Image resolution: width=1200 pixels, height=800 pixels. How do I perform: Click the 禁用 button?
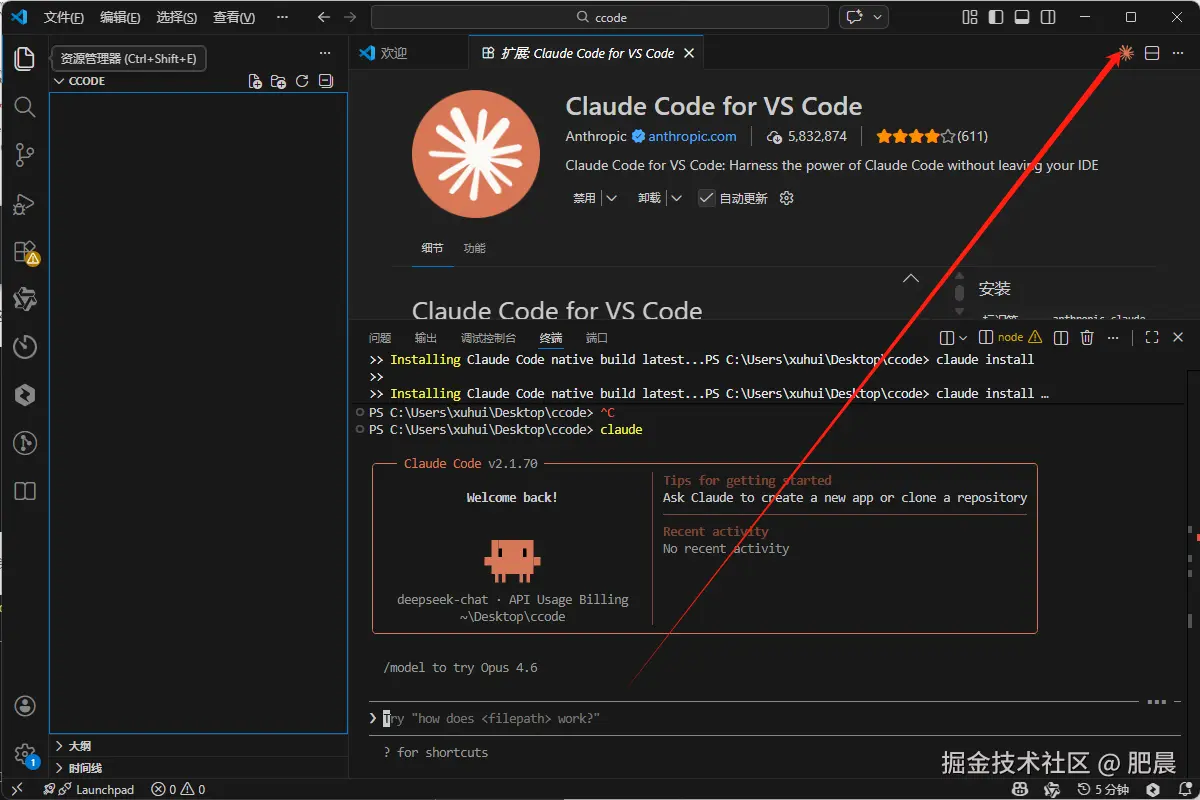(x=584, y=198)
